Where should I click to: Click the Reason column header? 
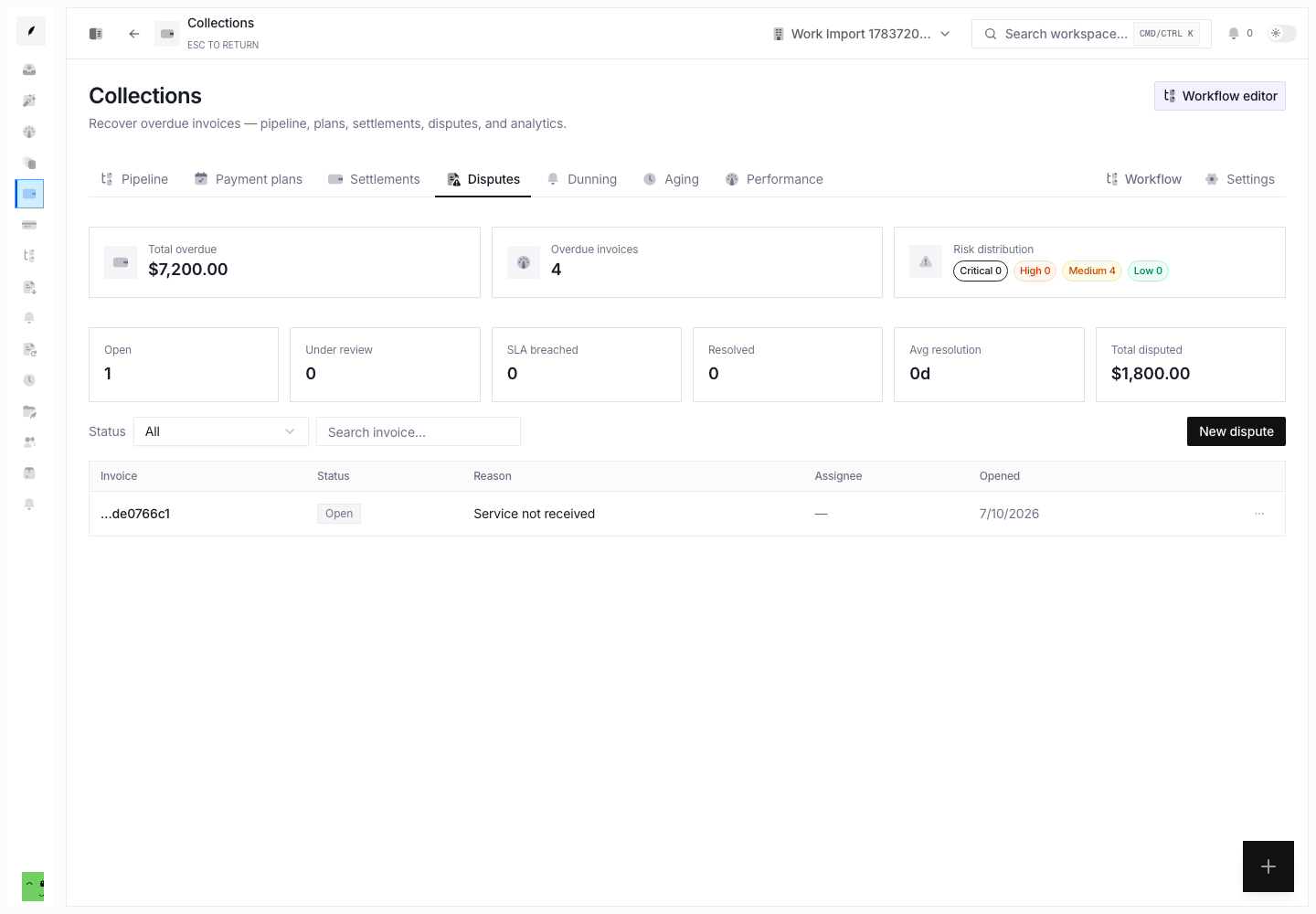(x=493, y=476)
